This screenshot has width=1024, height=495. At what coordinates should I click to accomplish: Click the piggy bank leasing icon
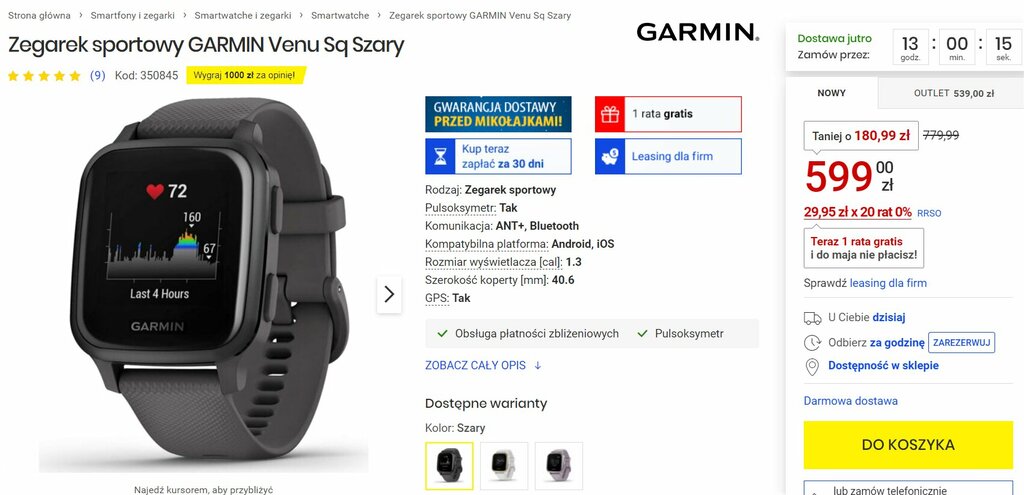pos(610,156)
